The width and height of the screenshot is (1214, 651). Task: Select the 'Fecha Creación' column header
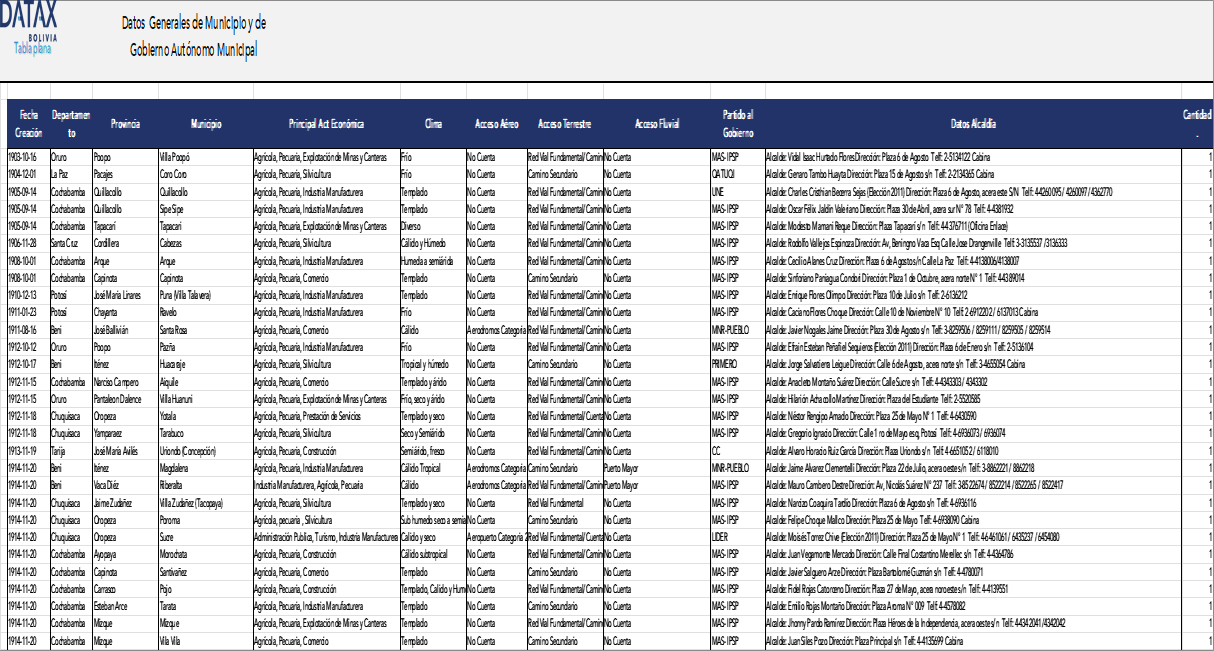coord(28,124)
